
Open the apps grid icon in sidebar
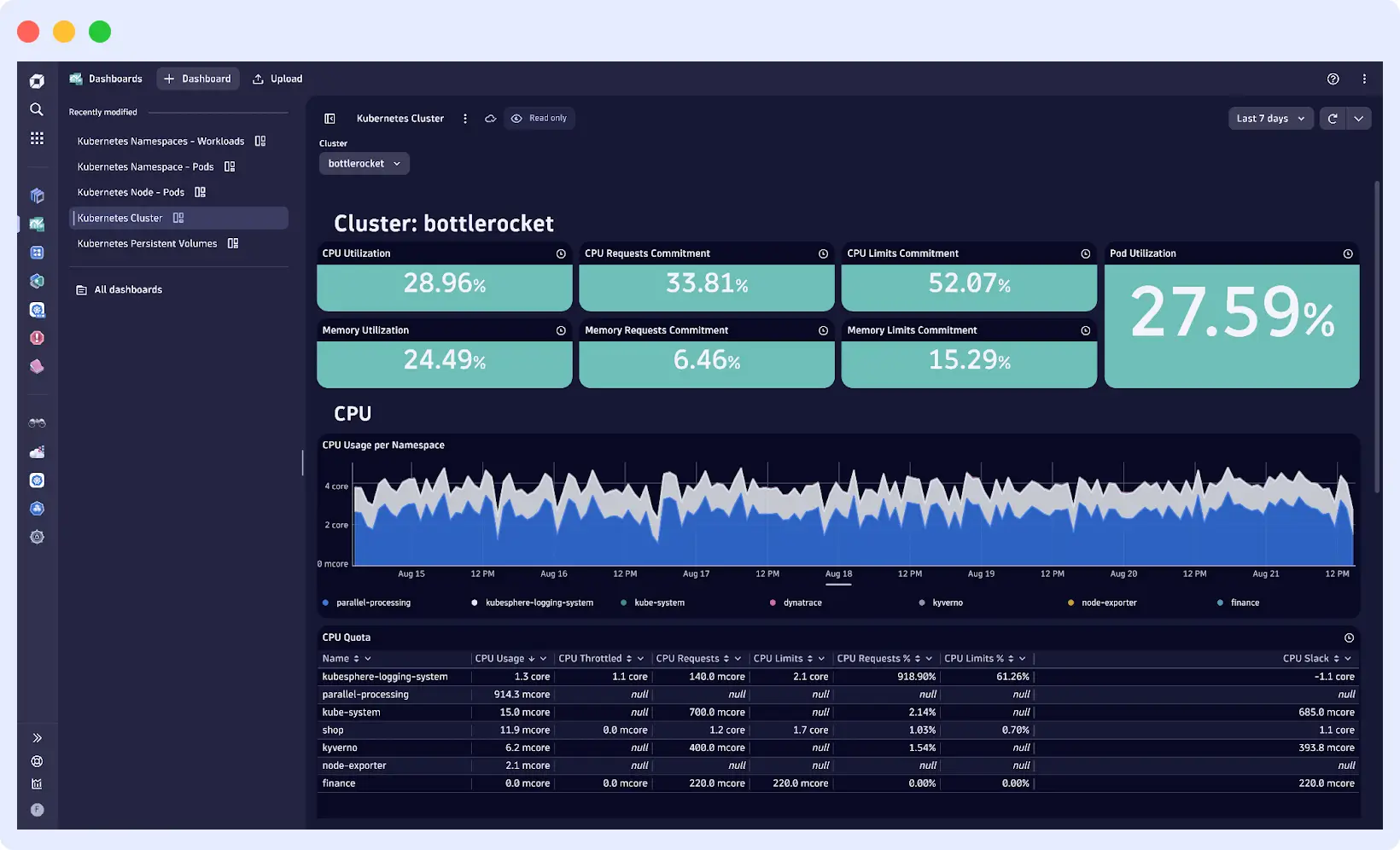coord(36,137)
